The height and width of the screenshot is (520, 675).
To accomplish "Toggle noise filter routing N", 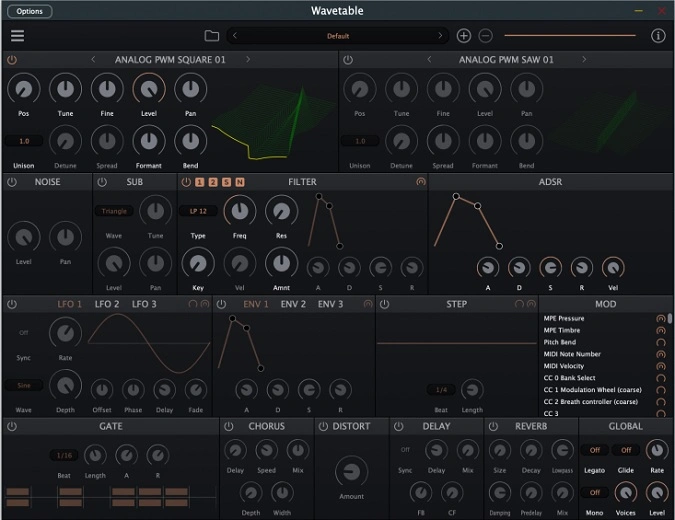I will [240, 182].
